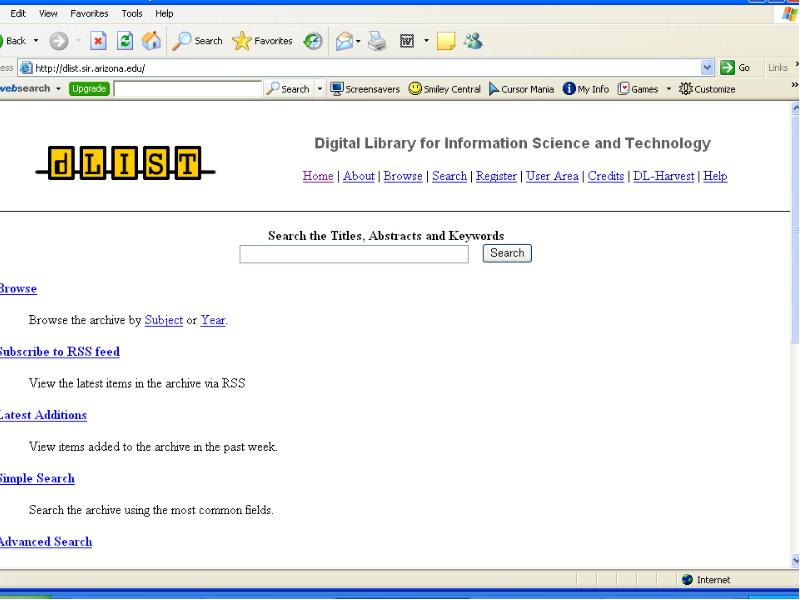Click the yellow note icon in the toolbar
The width and height of the screenshot is (800, 600).
click(446, 41)
